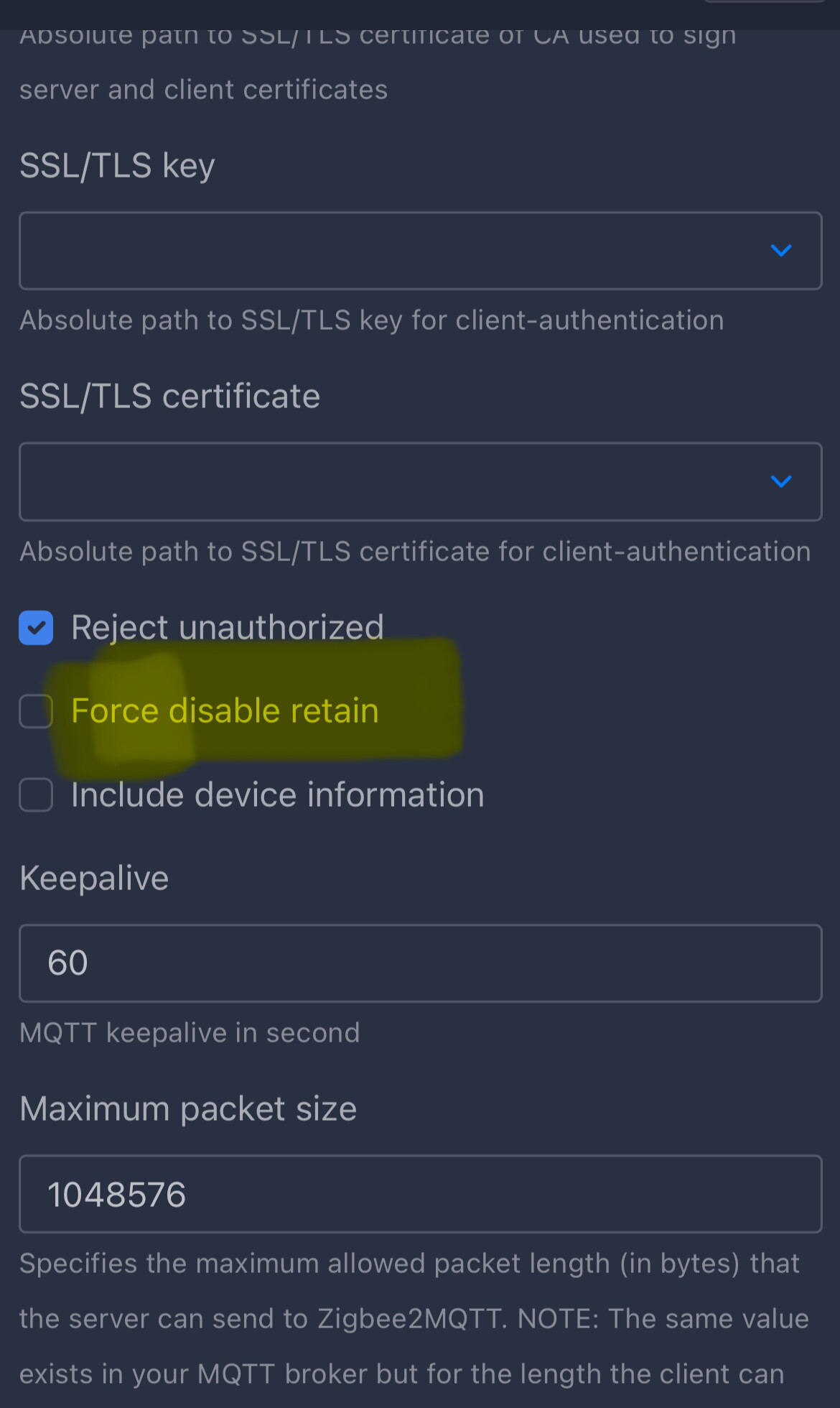Image resolution: width=840 pixels, height=1408 pixels.
Task: Click the MQTT keepalive in second hint
Action: coord(190,1033)
